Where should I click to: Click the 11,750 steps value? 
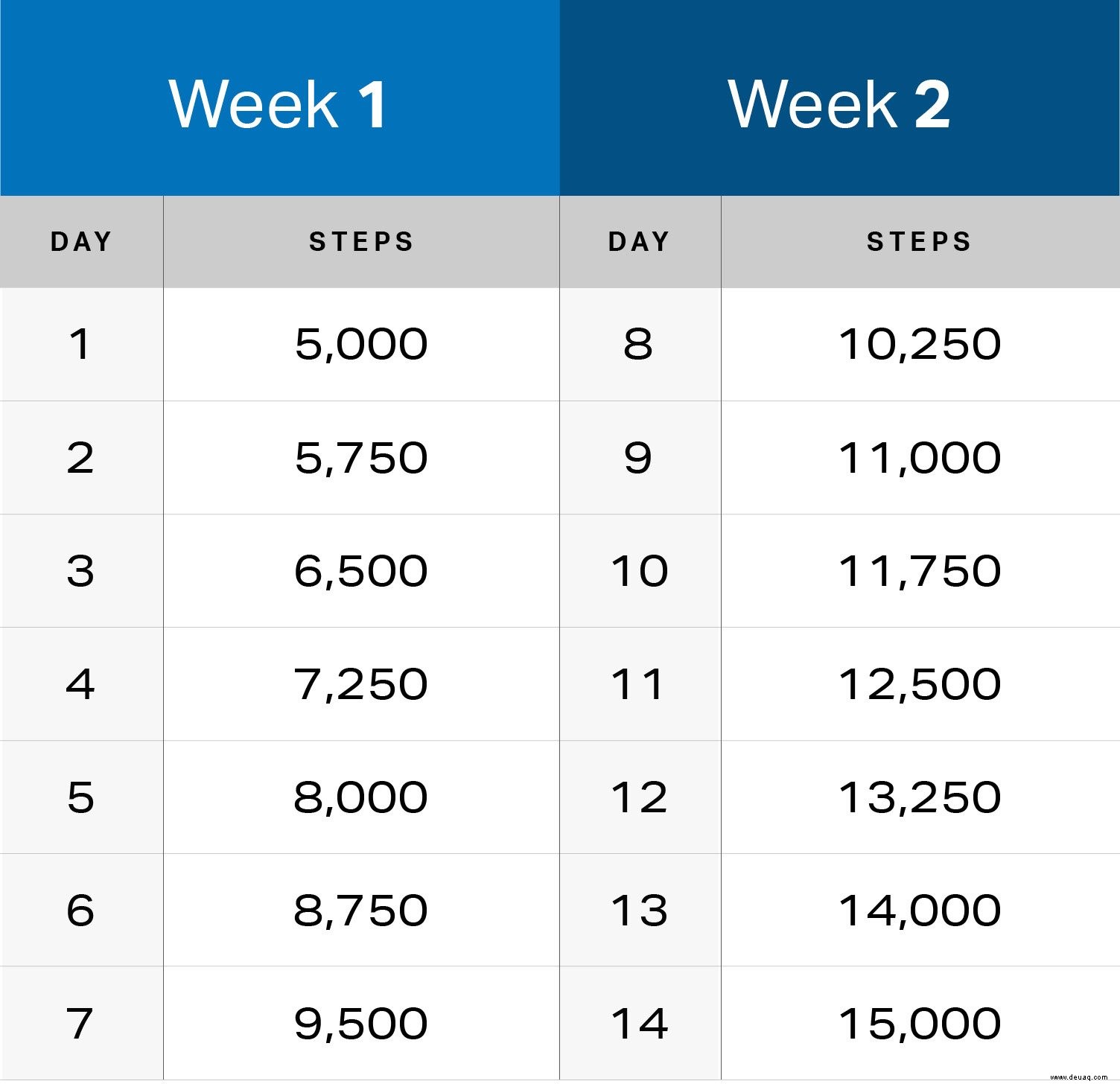click(x=920, y=570)
